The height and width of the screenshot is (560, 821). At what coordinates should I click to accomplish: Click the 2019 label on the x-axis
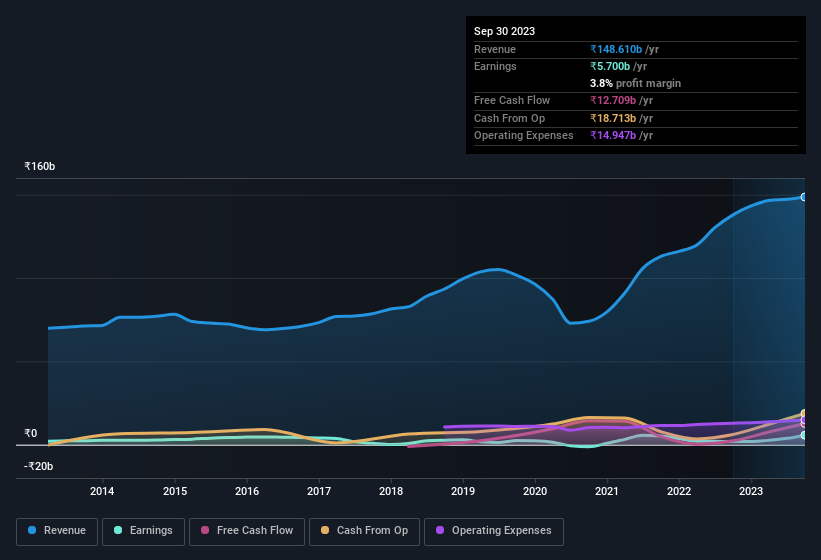(463, 491)
